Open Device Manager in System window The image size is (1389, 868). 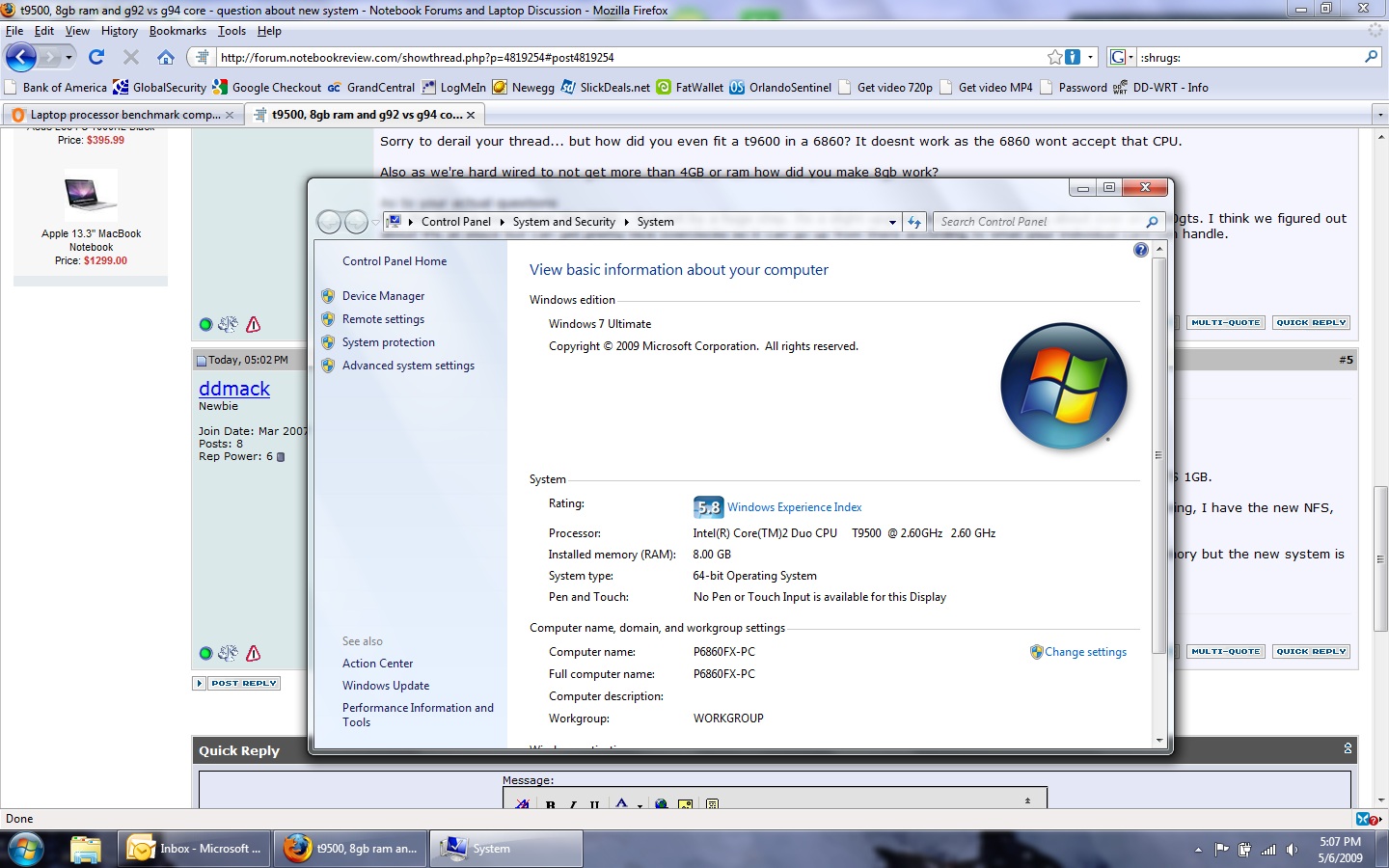pyautogui.click(x=383, y=296)
